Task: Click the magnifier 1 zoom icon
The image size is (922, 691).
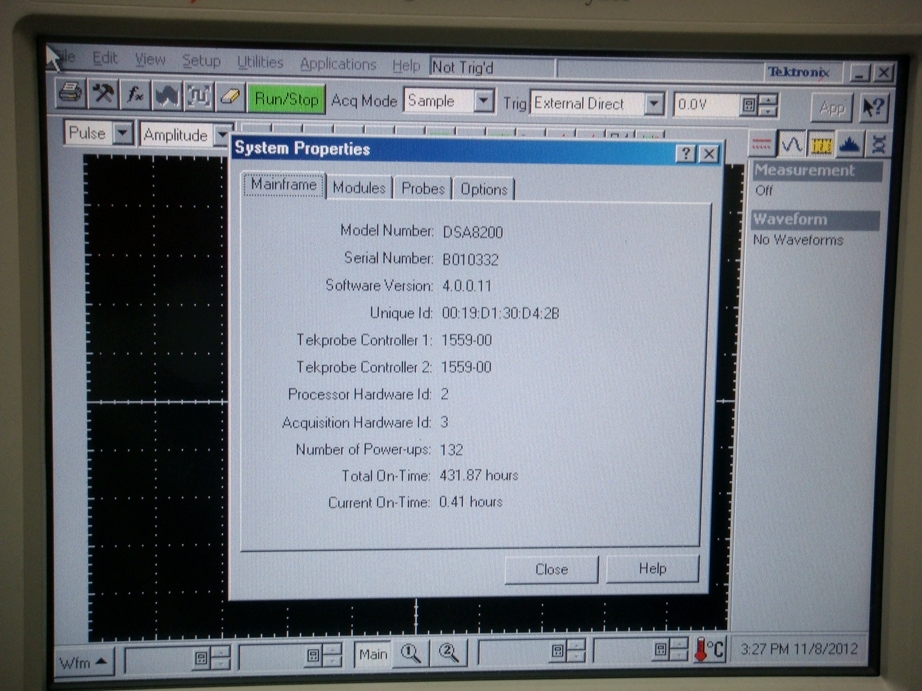Action: pyautogui.click(x=411, y=653)
